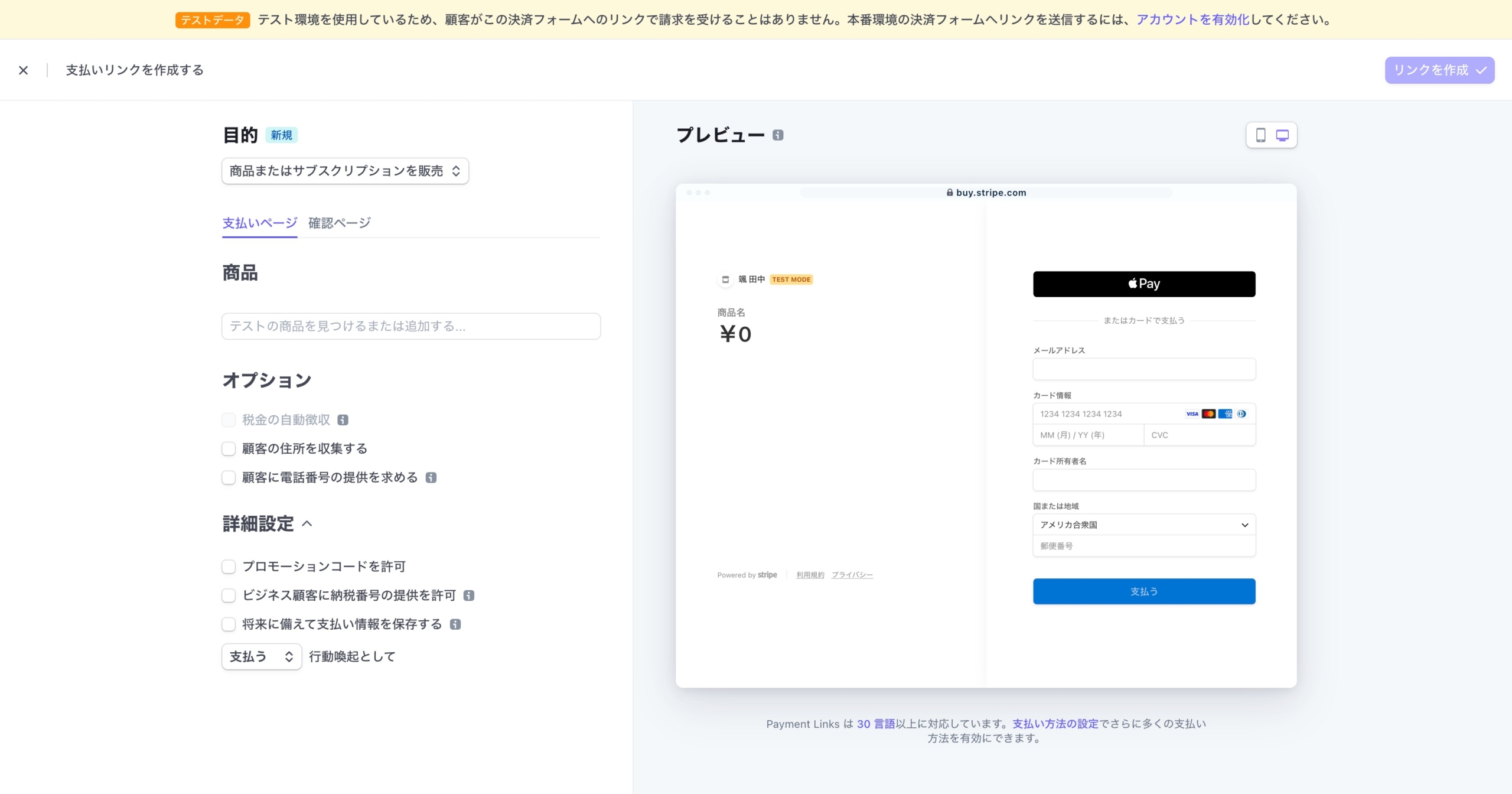1512x794 pixels.
Task: Open the 国または地域 country dropdown
Action: [x=1143, y=525]
